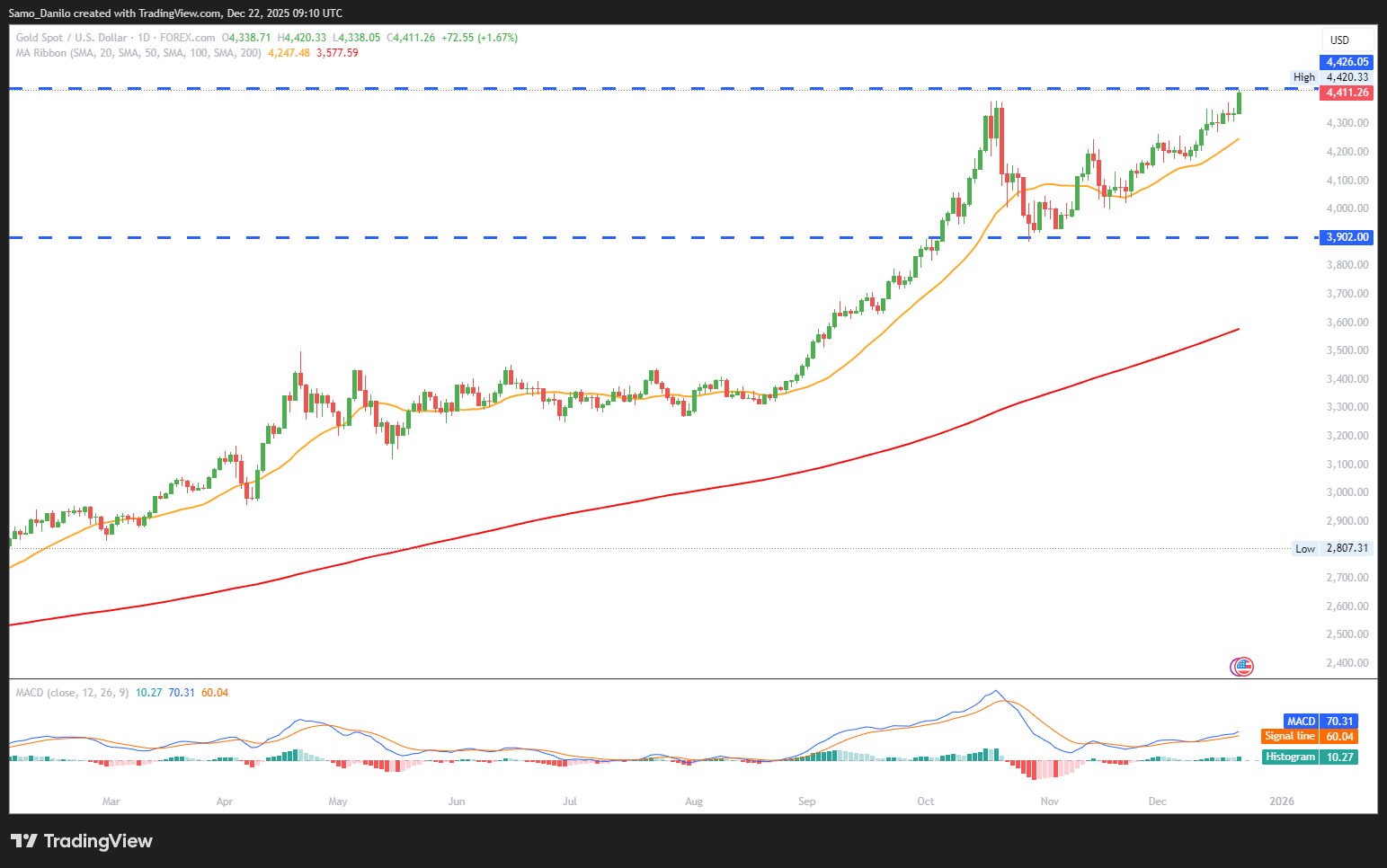Click the red 4,411.26 current price label
This screenshot has width=1387, height=868.
tap(1347, 93)
